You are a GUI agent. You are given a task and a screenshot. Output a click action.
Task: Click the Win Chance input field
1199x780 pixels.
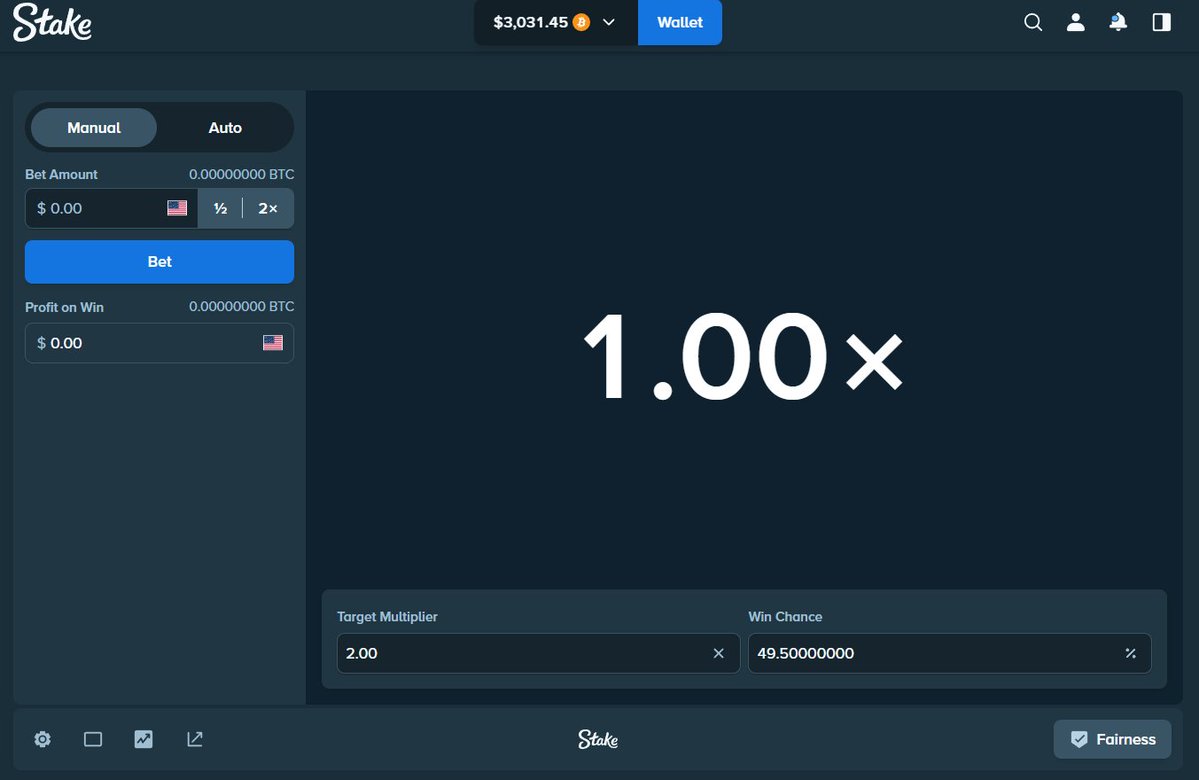tap(949, 653)
